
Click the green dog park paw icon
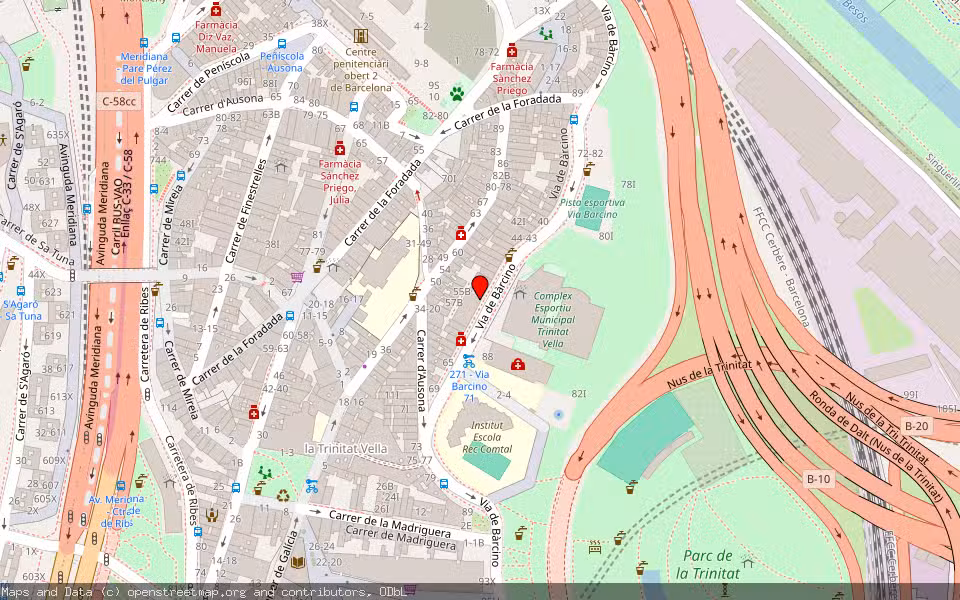coord(457,93)
